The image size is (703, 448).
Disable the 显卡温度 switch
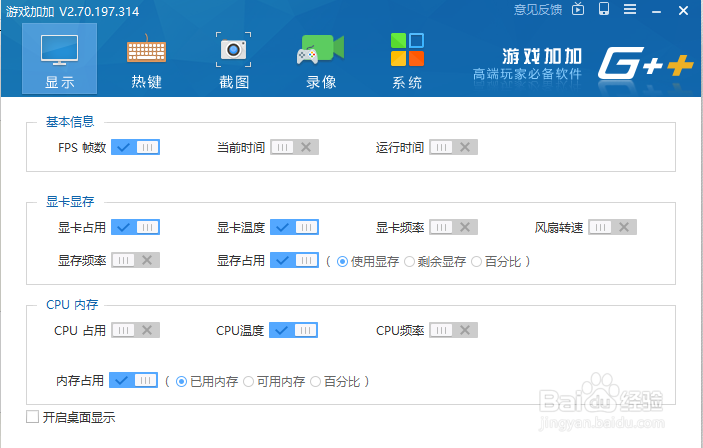294,227
